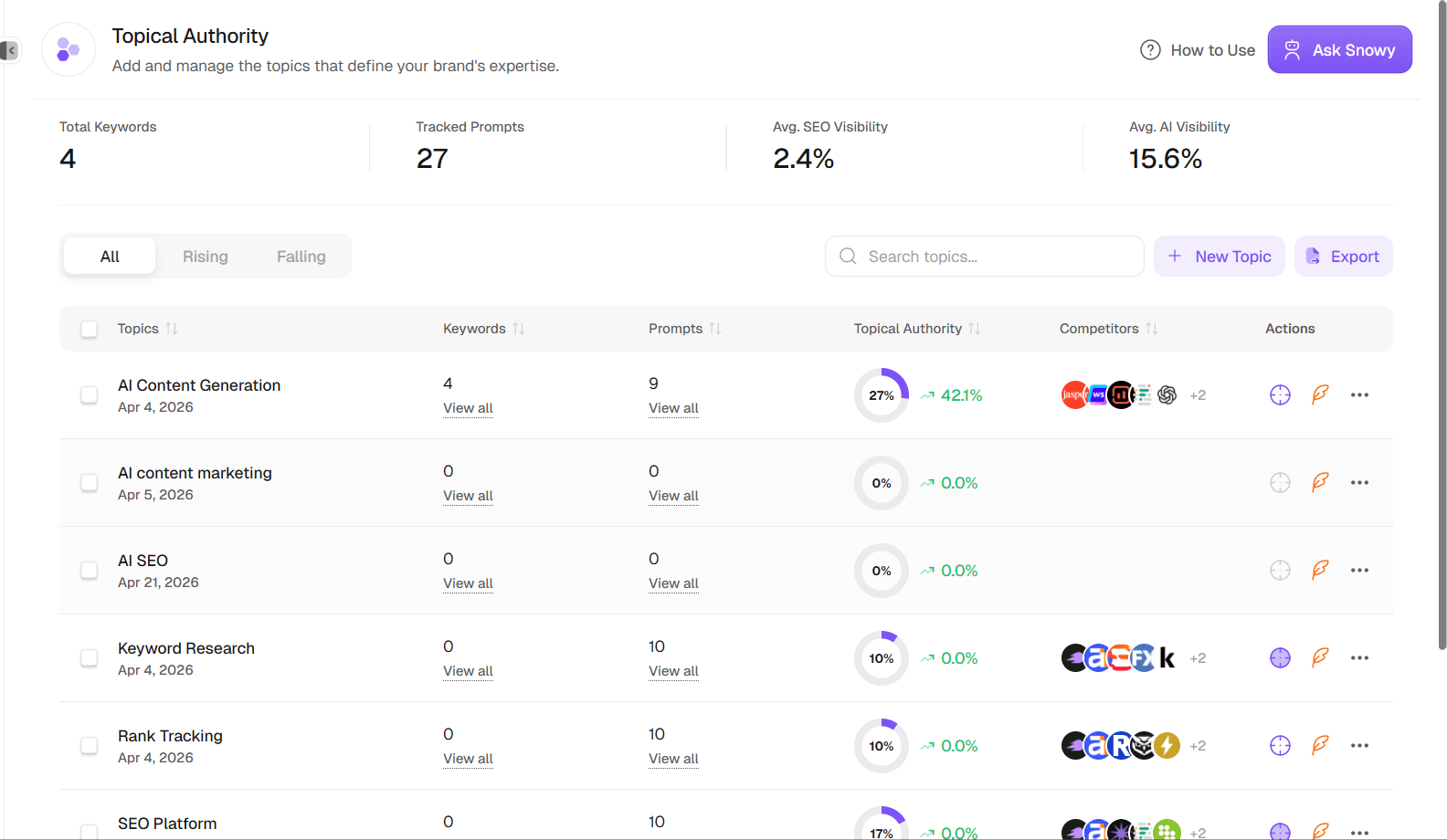Click the target icon for Keyword Research
1447x840 pixels.
point(1280,657)
